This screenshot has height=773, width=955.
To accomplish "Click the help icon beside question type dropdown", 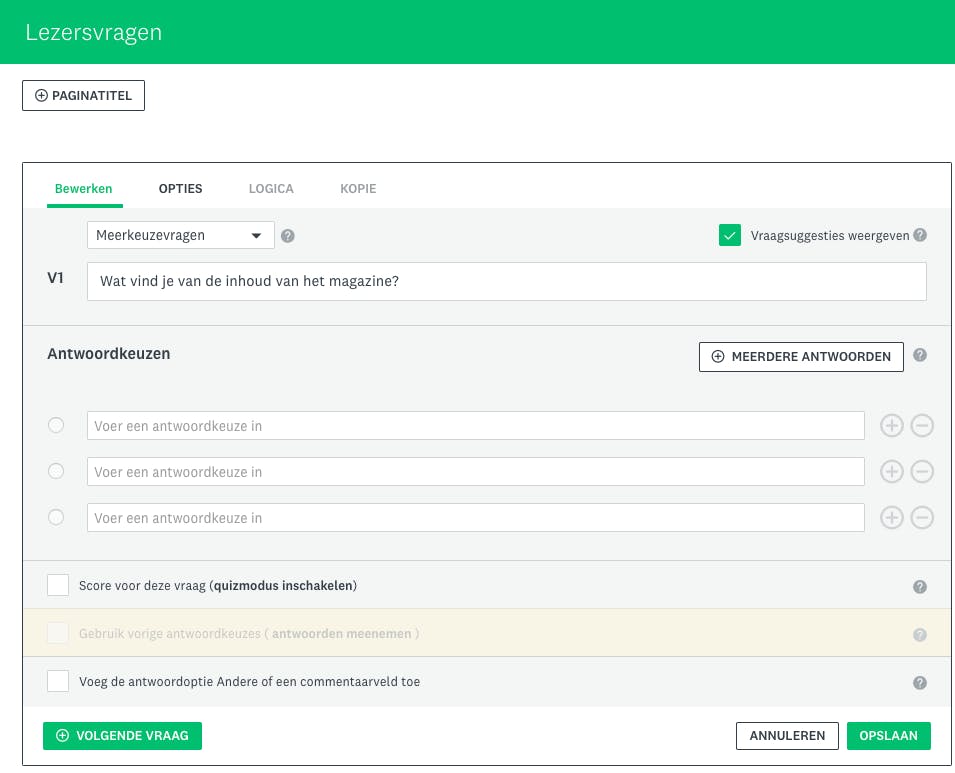I will point(288,236).
